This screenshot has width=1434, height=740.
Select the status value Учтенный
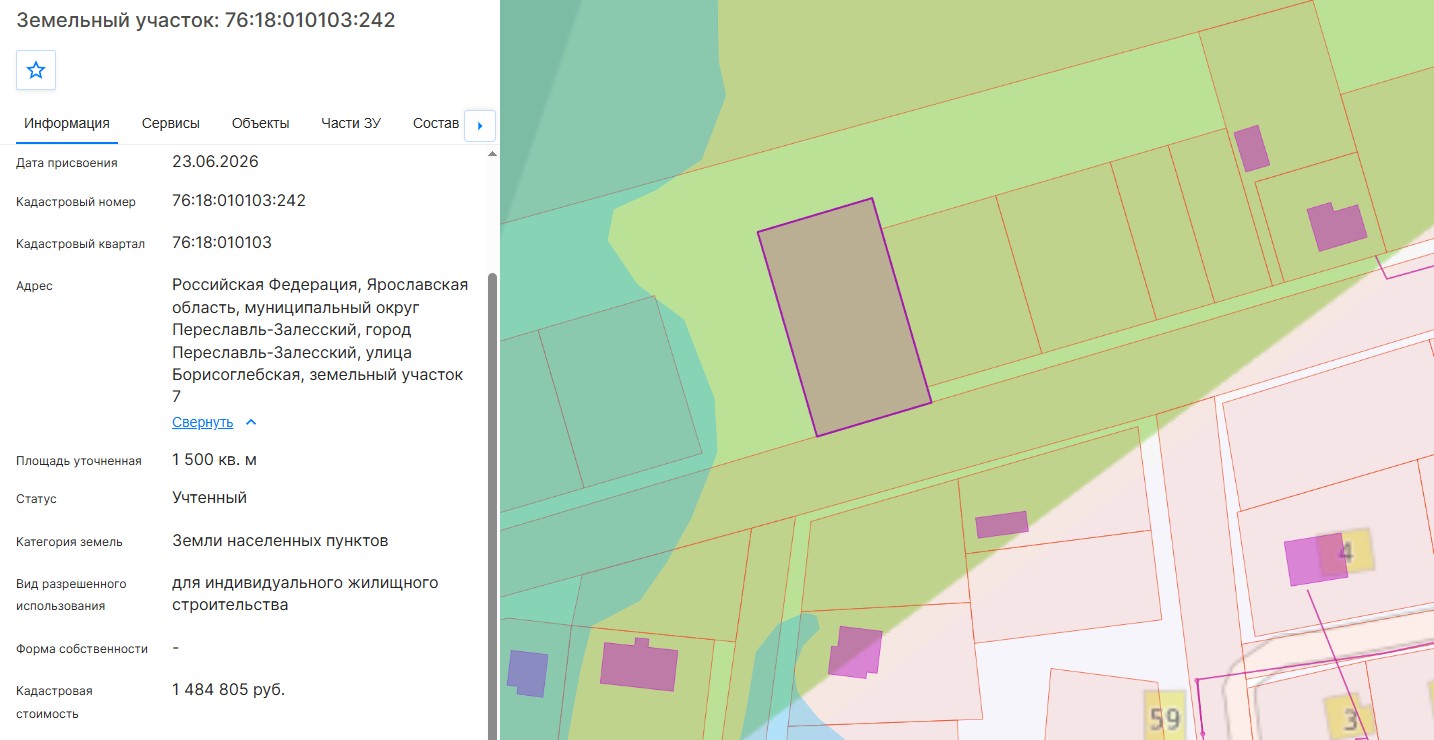pyautogui.click(x=209, y=498)
